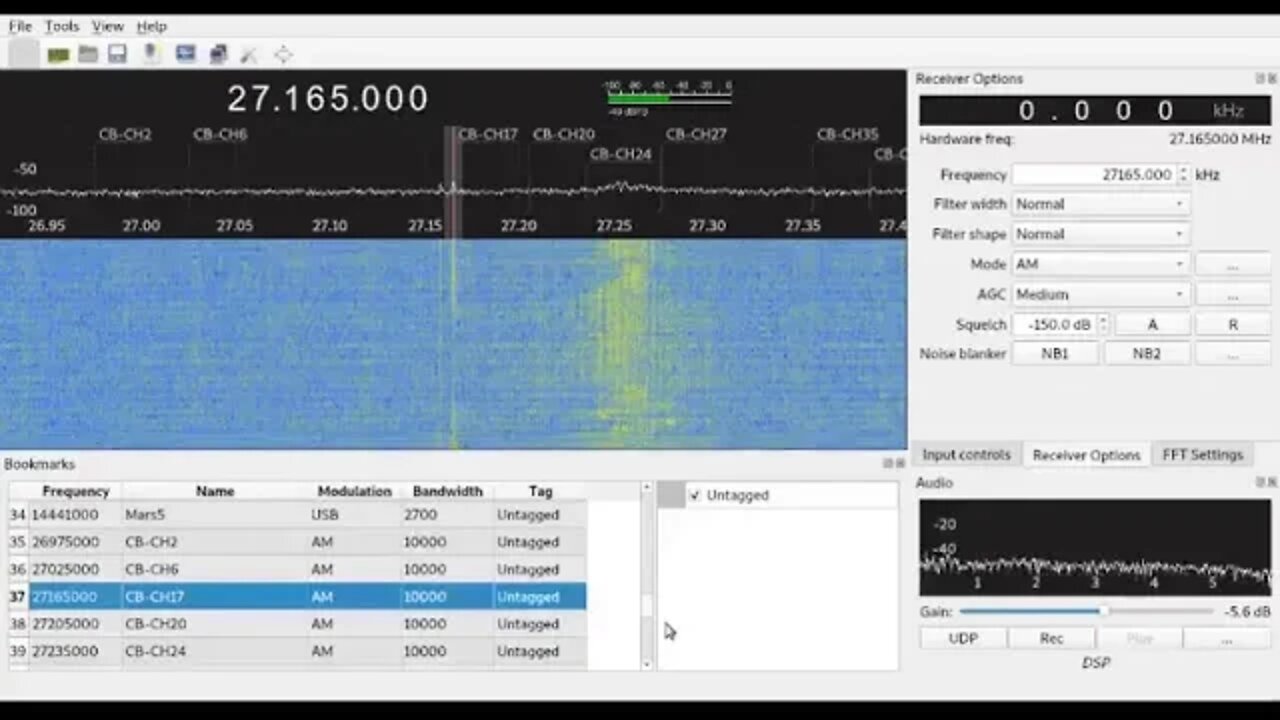
Task: Open the Configure I/O devices green card icon
Action: [x=58, y=55]
